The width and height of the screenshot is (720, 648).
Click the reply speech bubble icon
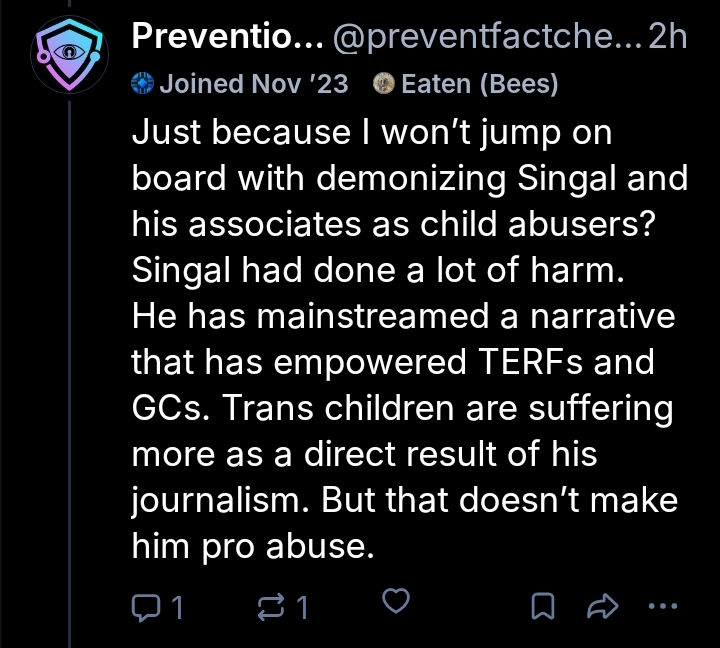pos(146,604)
